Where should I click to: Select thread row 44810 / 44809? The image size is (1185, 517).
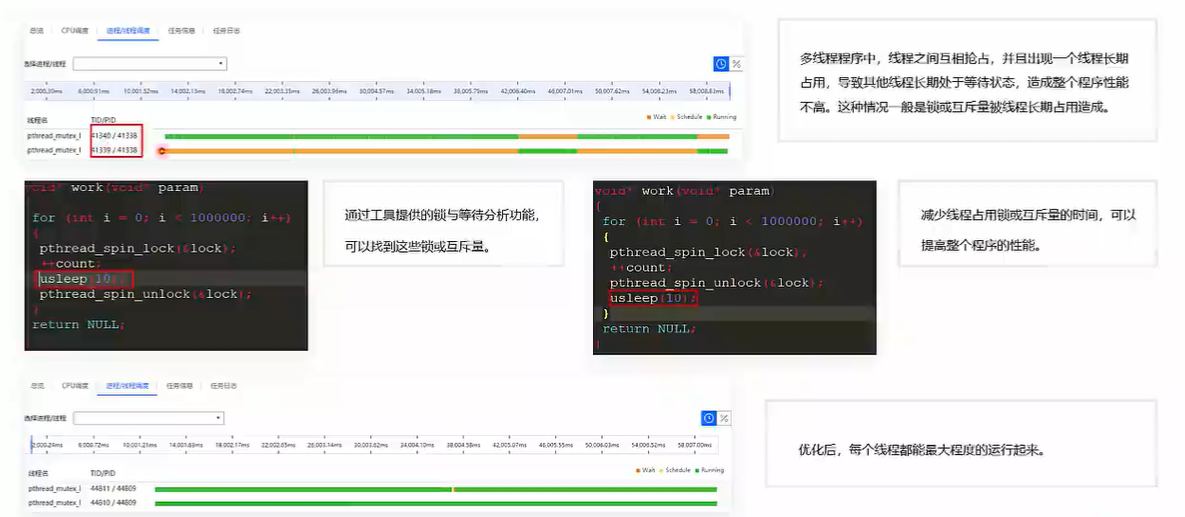click(373, 503)
